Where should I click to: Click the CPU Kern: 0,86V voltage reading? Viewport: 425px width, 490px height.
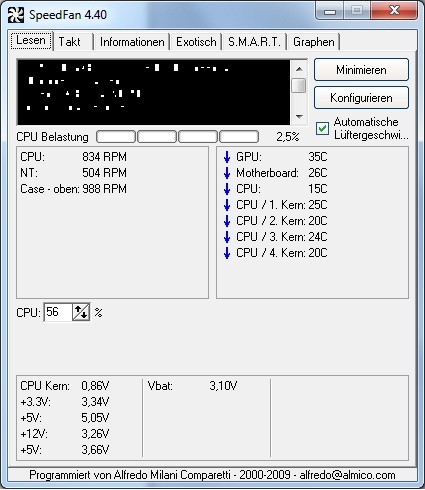coord(65,386)
